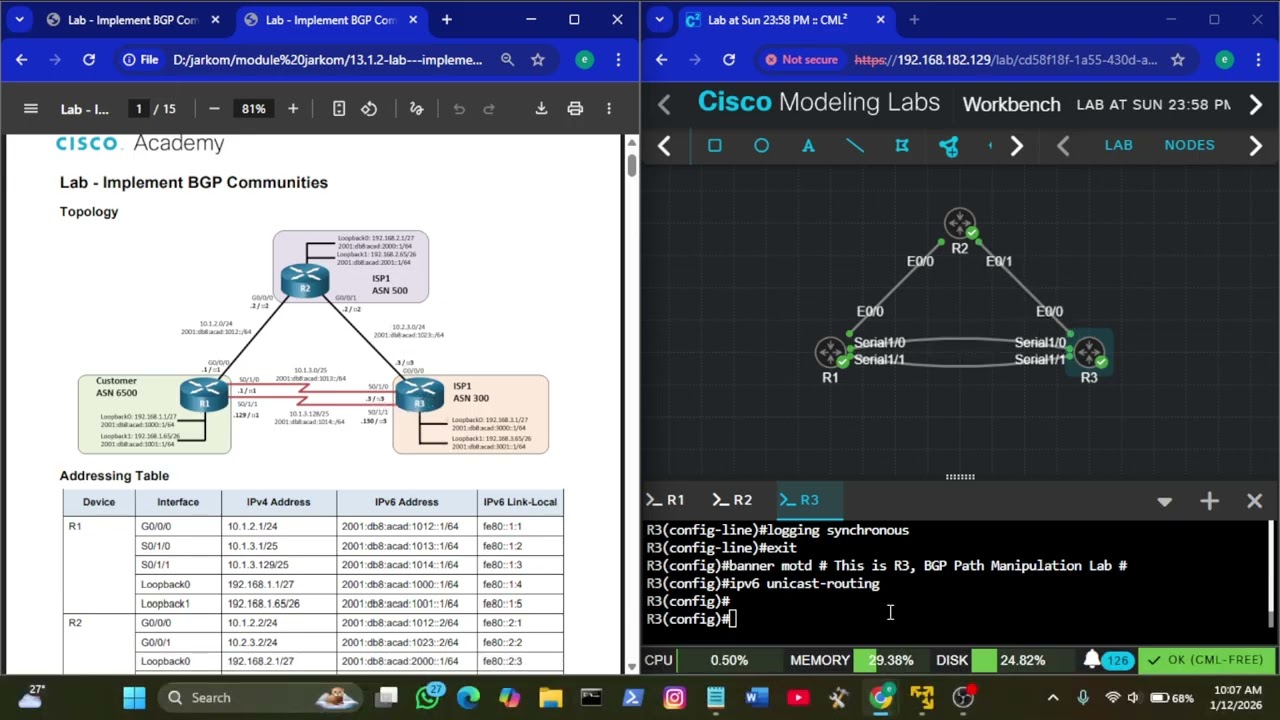Reload the CML browser page
This screenshot has height=720, width=1280.
(x=729, y=60)
